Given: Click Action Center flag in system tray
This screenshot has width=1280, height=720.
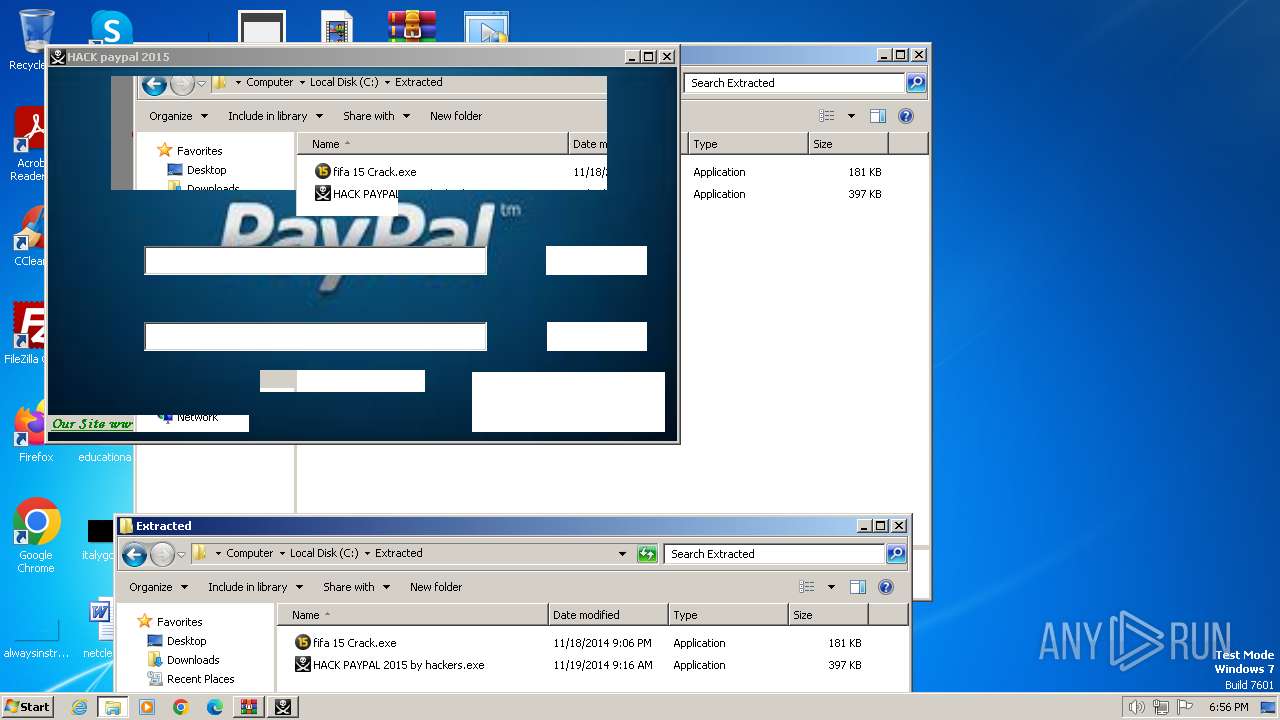Looking at the screenshot, I should click(x=1185, y=707).
